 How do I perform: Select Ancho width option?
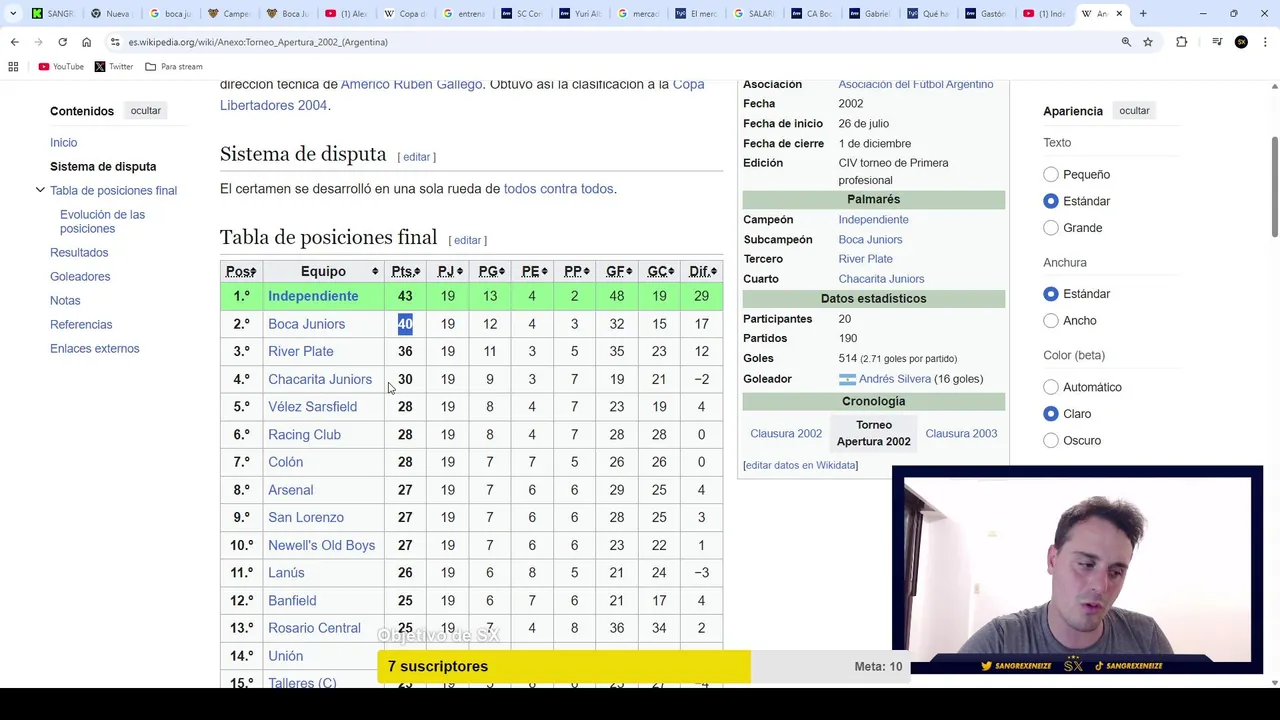pyautogui.click(x=1051, y=321)
